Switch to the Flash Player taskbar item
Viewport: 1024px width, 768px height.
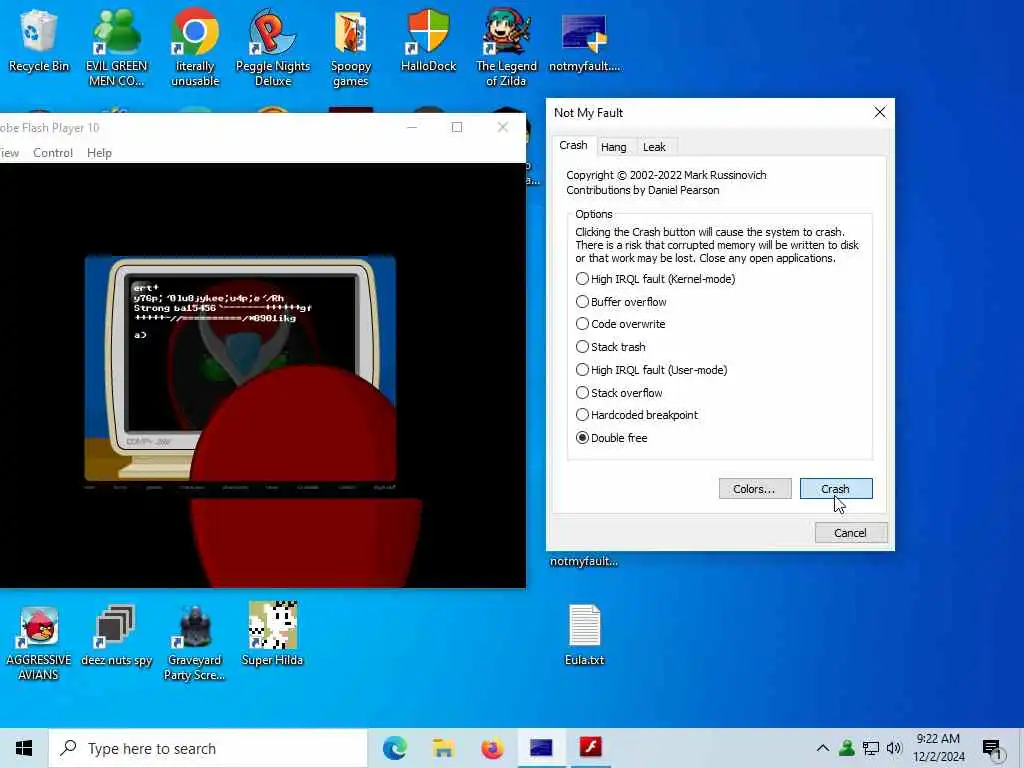point(590,748)
